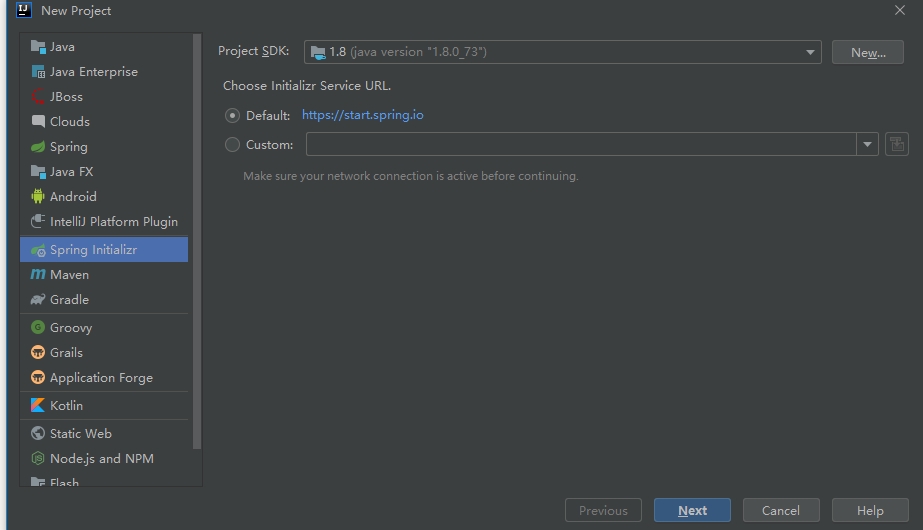Screen dimensions: 923x530
Task: Choose Java Enterprise project type
Action: click(94, 72)
